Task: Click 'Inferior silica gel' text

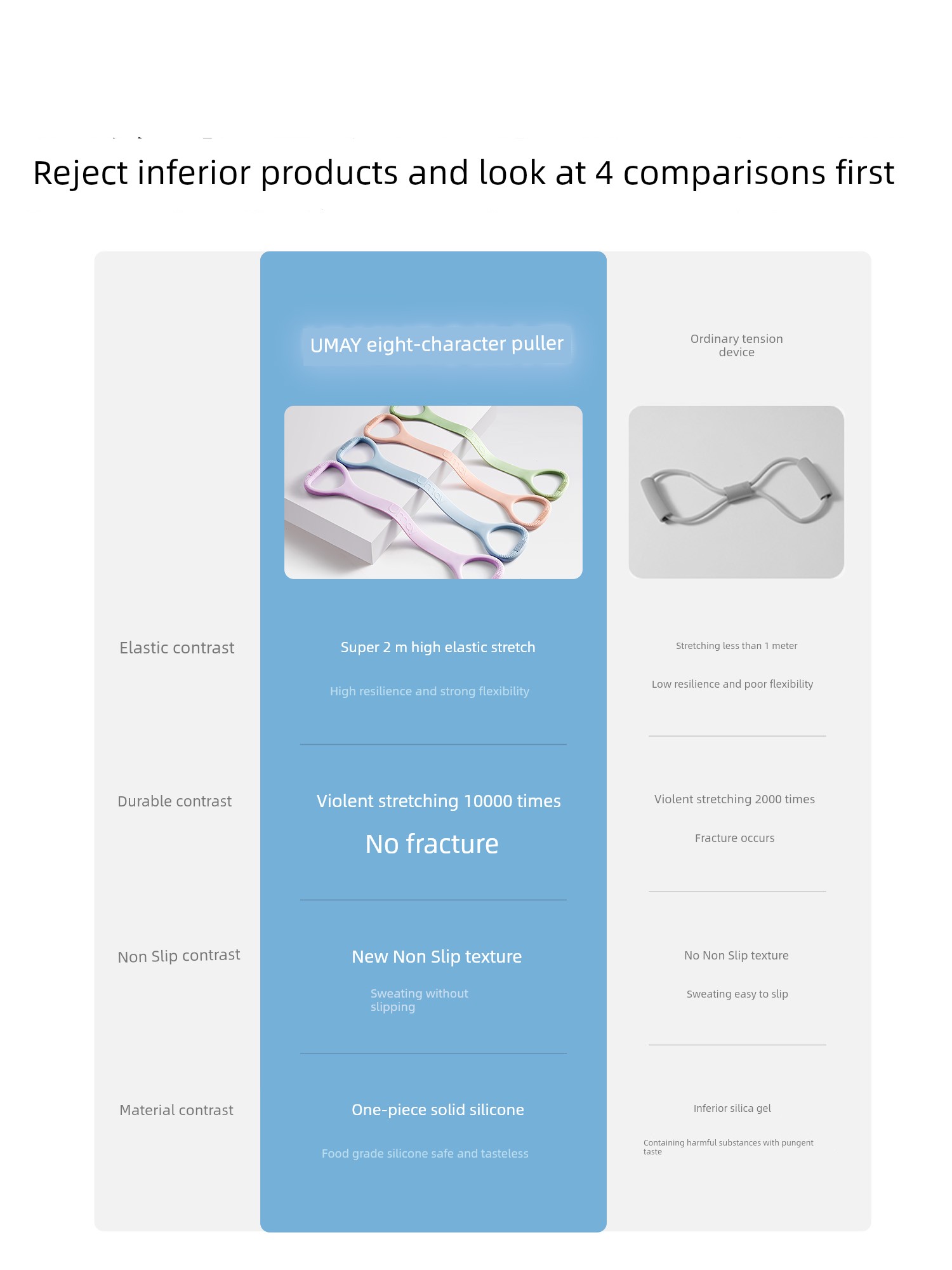Action: click(732, 1109)
